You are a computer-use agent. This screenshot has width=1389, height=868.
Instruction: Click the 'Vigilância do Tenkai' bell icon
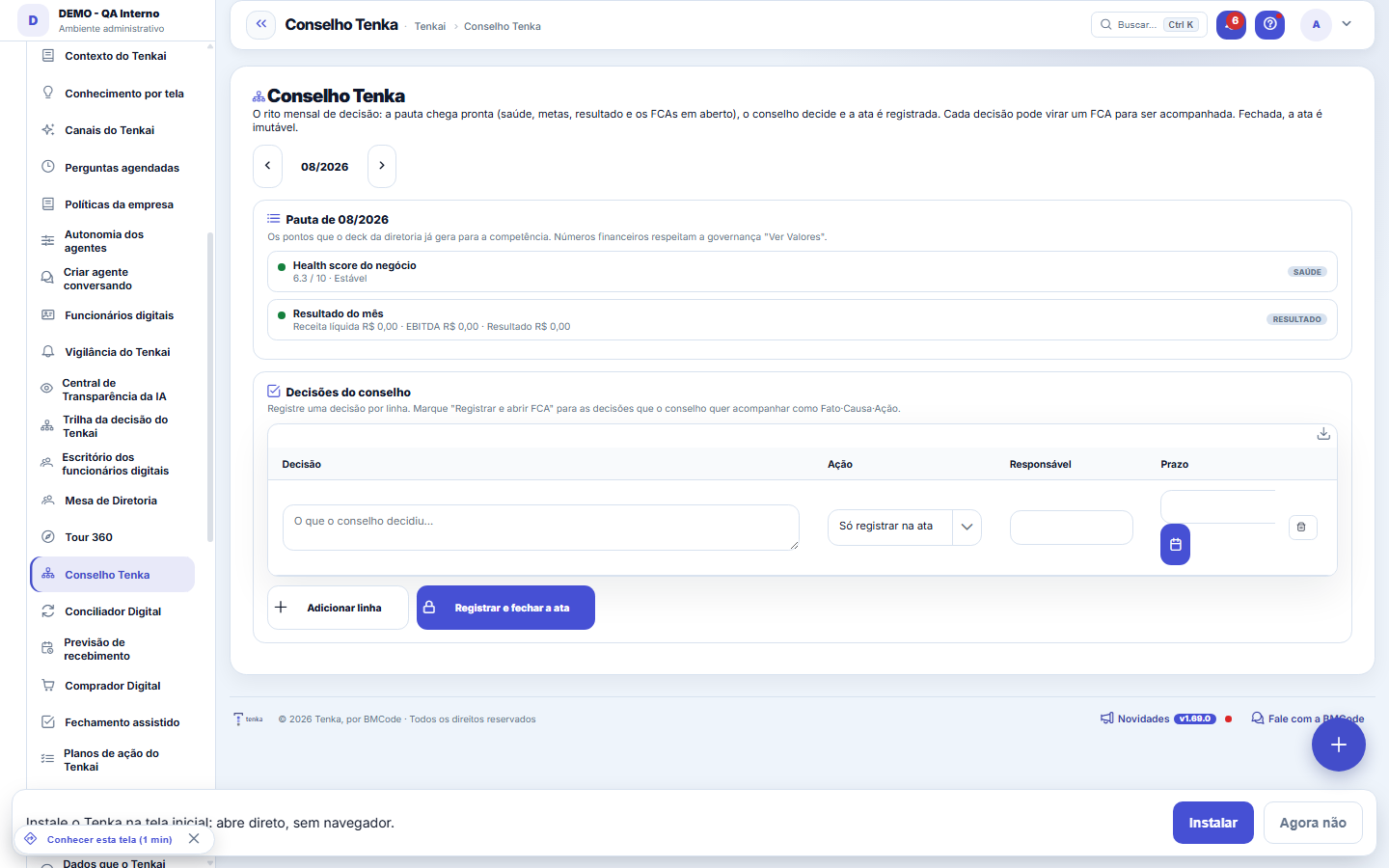[x=48, y=352]
